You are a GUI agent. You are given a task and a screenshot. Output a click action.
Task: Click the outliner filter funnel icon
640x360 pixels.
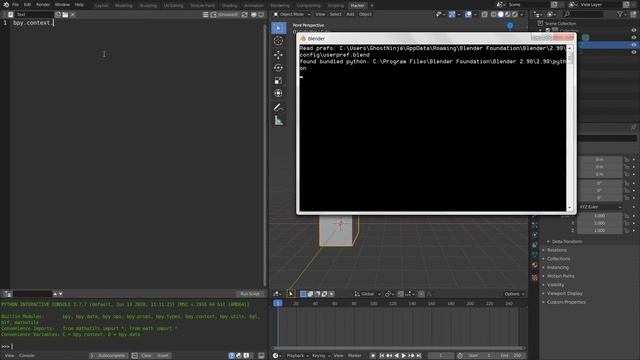620,15
